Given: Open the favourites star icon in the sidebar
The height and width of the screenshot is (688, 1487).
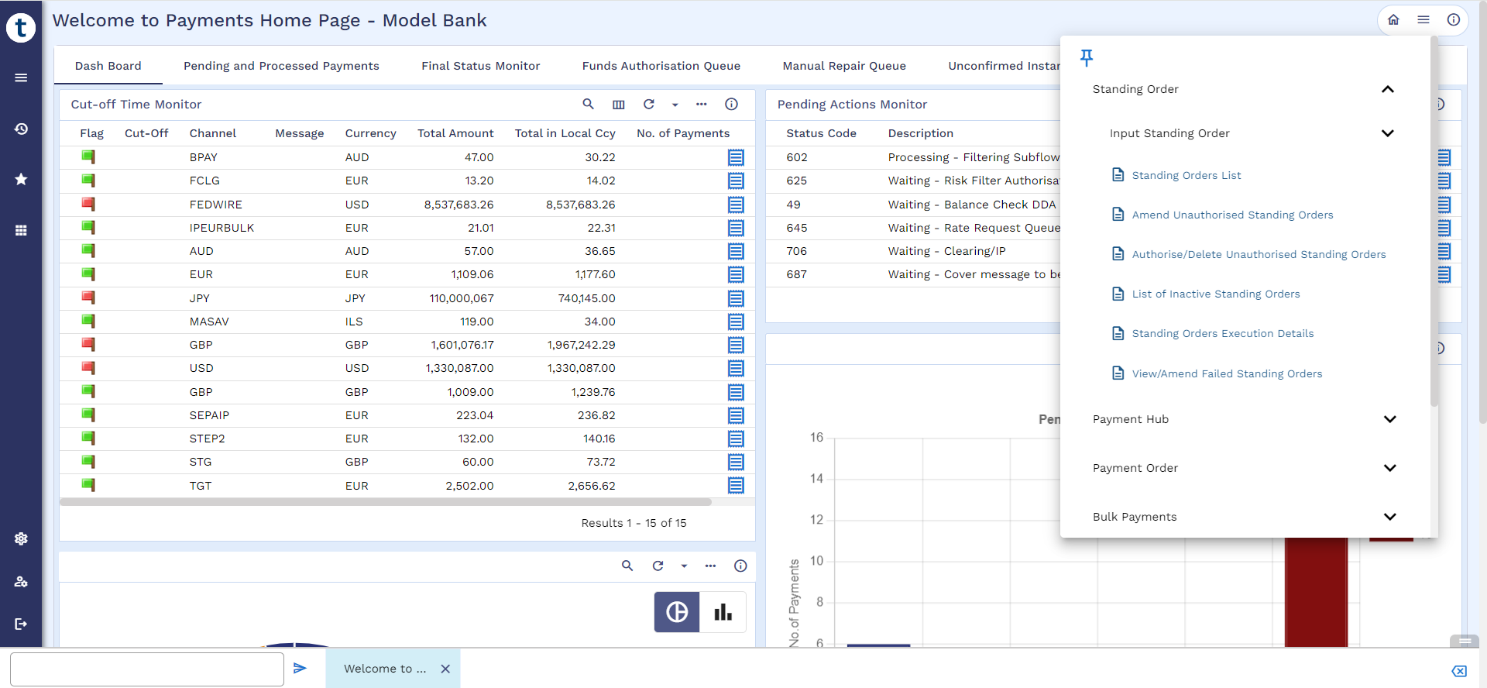Looking at the screenshot, I should click(21, 180).
